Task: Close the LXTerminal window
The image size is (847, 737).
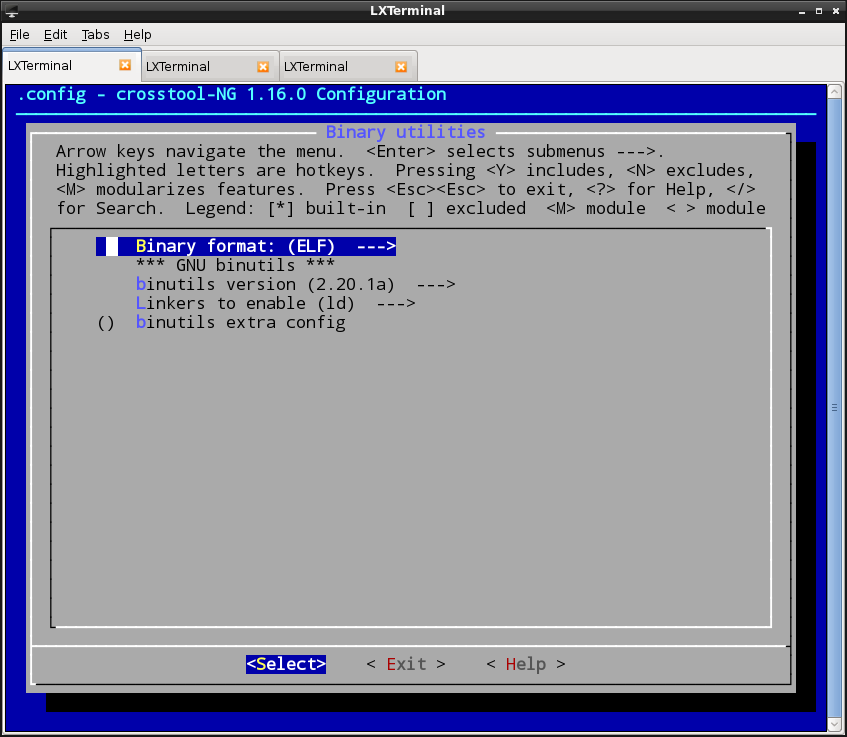Action: point(836,11)
